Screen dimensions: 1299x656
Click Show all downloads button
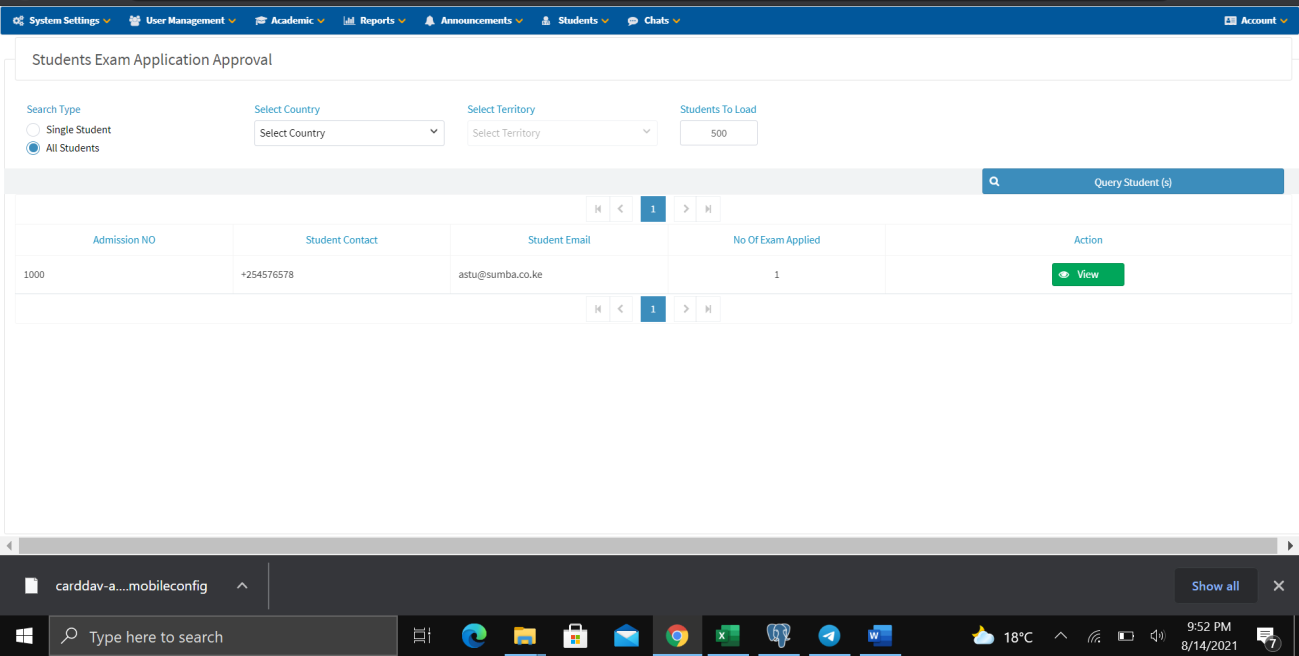pyautogui.click(x=1215, y=586)
